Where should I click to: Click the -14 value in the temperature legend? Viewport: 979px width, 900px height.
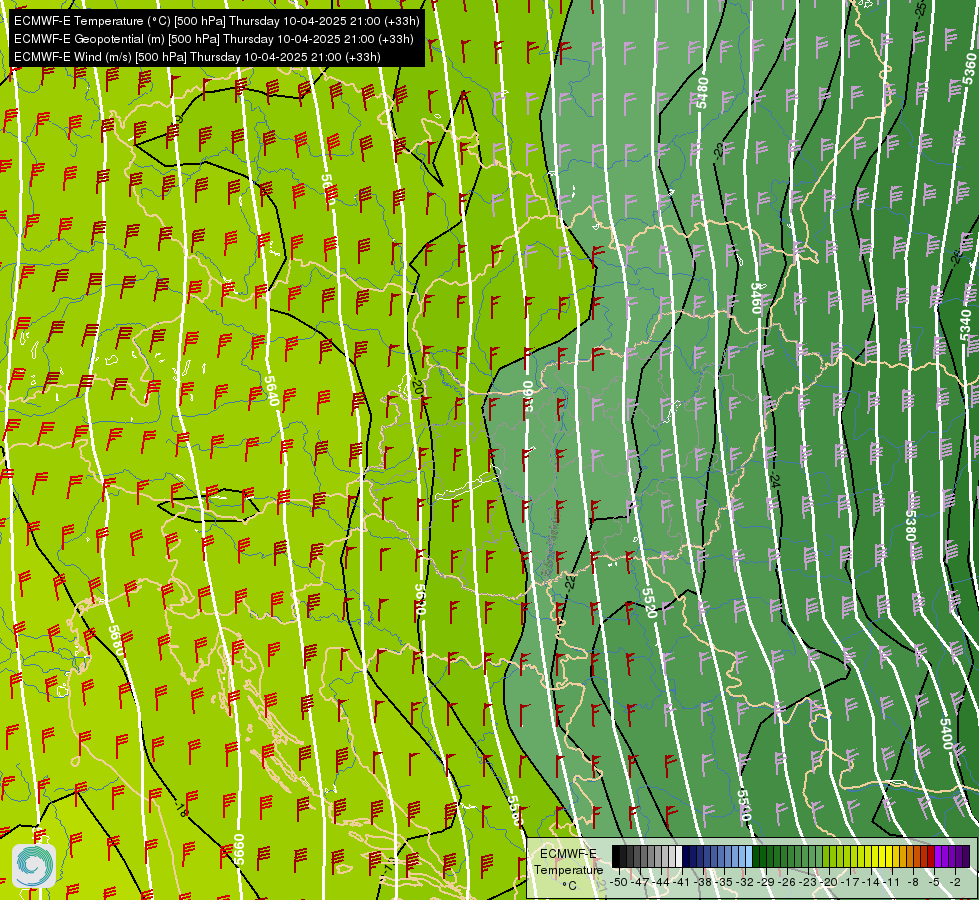click(871, 882)
